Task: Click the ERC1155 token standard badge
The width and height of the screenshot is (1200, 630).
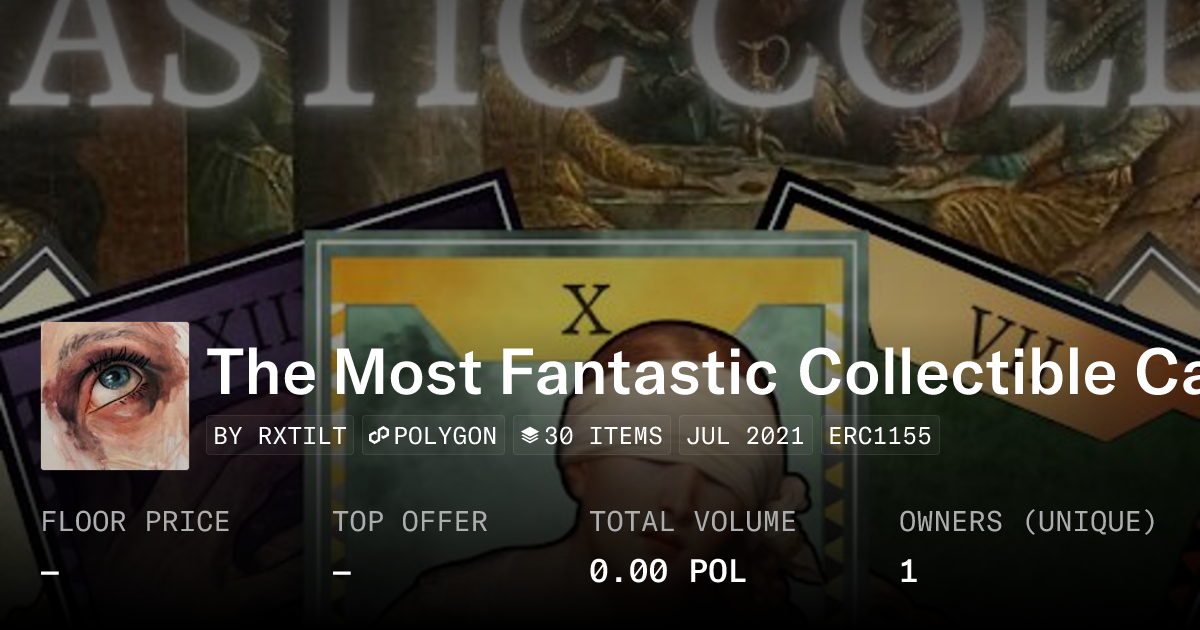Action: pos(881,436)
